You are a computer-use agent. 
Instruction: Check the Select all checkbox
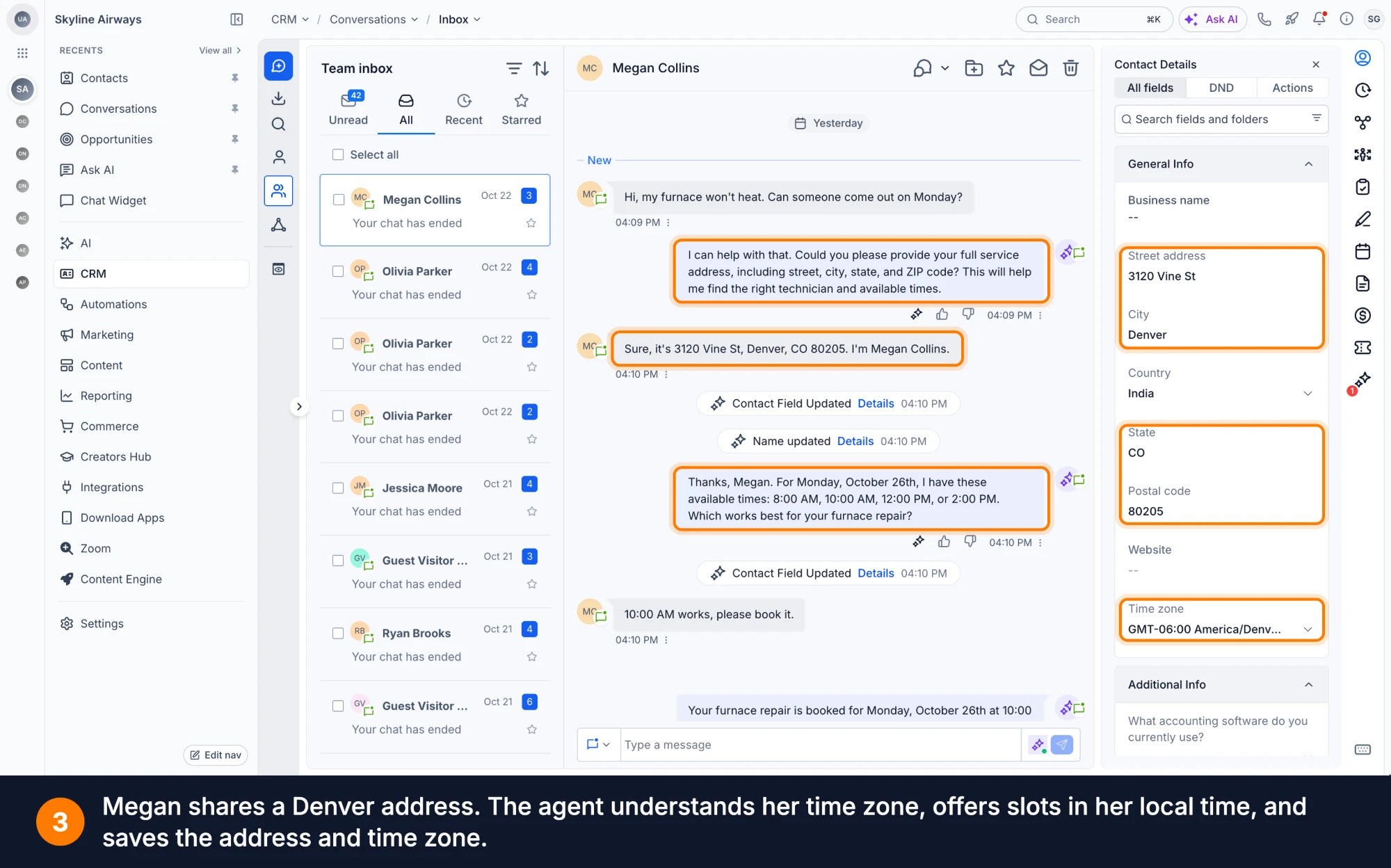338,154
